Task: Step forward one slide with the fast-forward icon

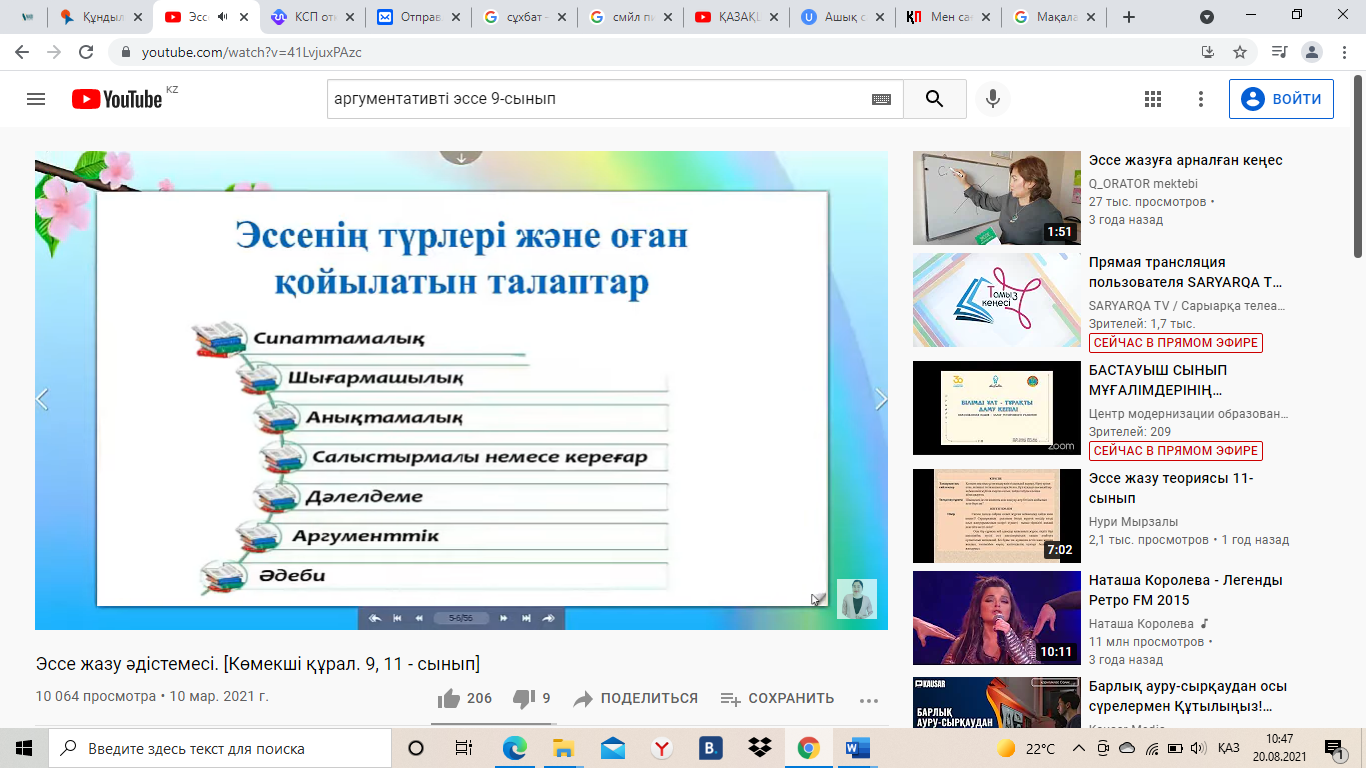Action: point(504,618)
